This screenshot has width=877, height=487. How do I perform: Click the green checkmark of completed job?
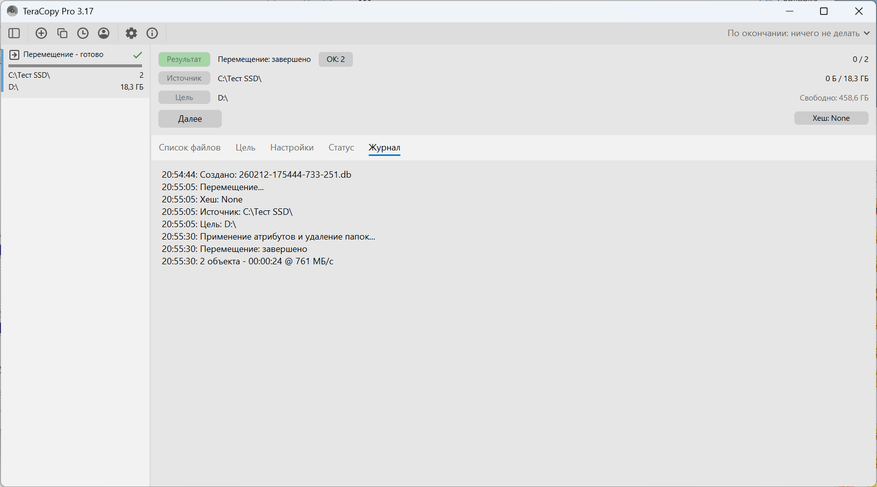[138, 55]
